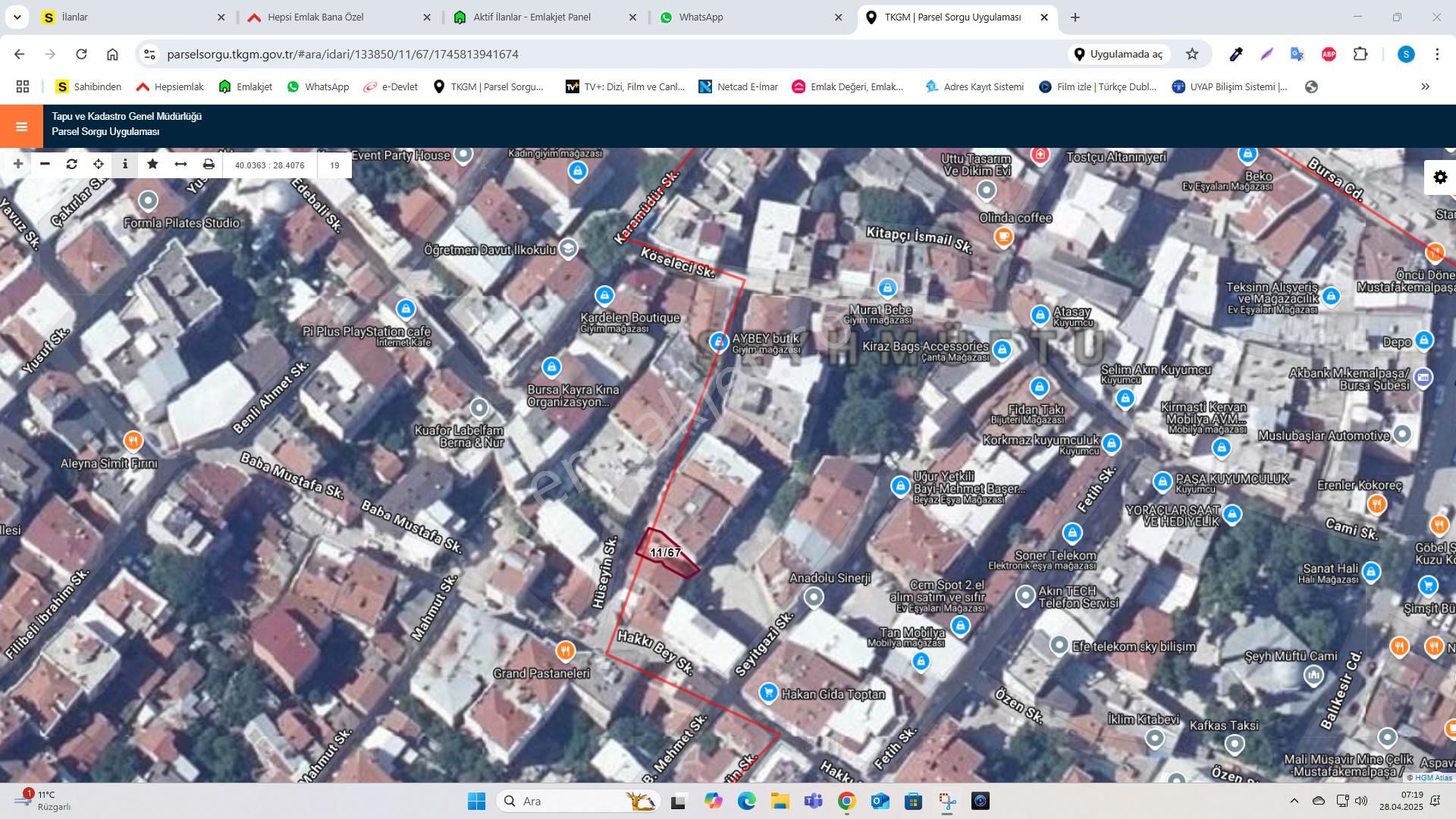
Task: Open the browser tab search dropdown
Action: 17,17
